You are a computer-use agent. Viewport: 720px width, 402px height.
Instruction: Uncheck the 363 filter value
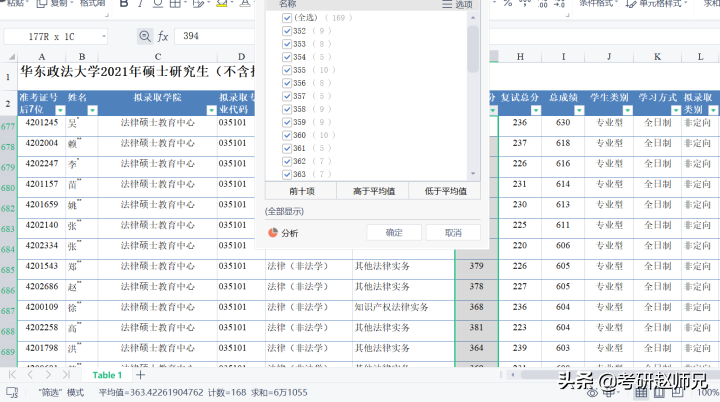287,174
